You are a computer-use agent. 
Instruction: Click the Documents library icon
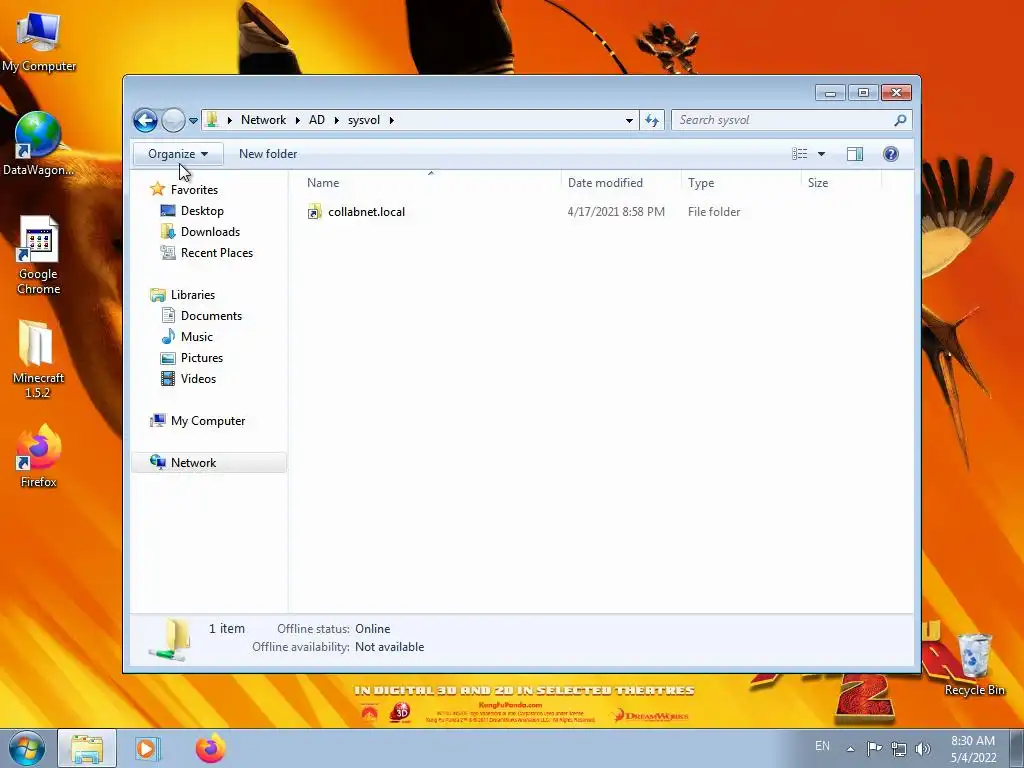click(x=168, y=315)
